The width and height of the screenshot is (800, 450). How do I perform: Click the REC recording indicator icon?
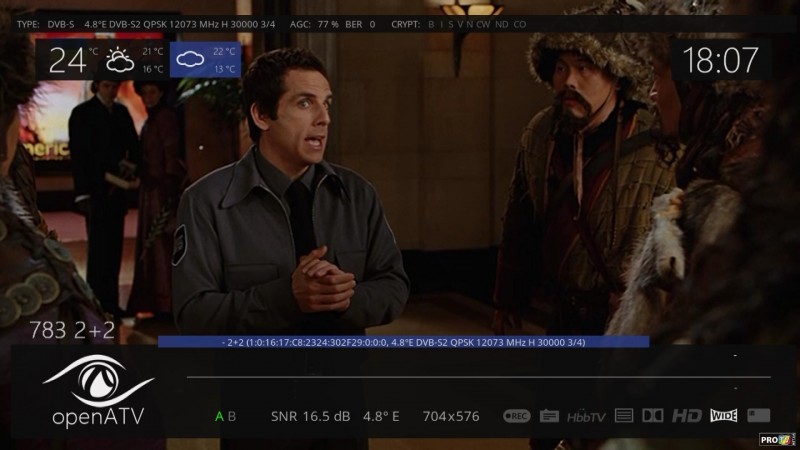point(516,416)
